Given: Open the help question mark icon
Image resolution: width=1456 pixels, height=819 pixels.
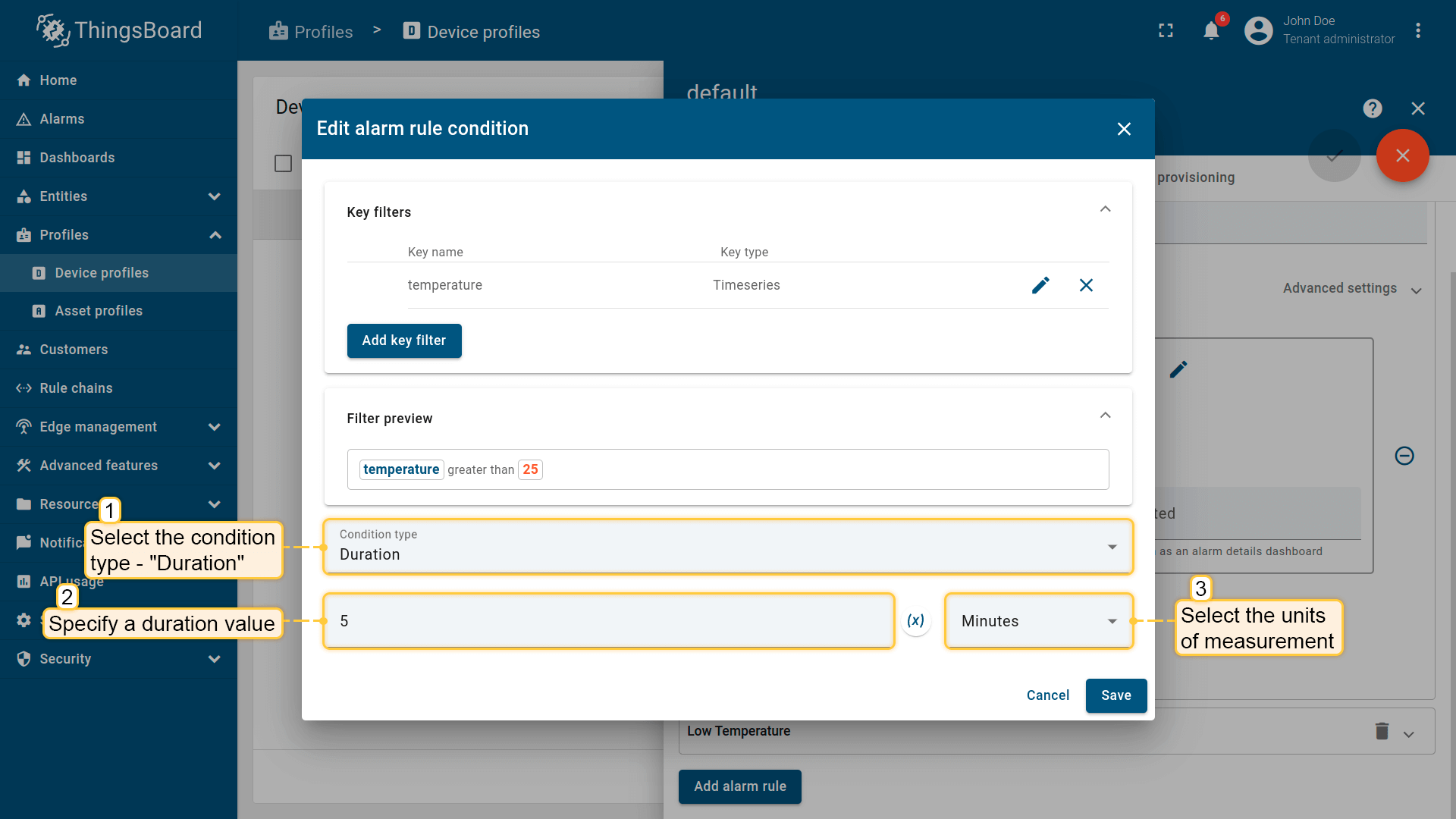Looking at the screenshot, I should 1372,108.
